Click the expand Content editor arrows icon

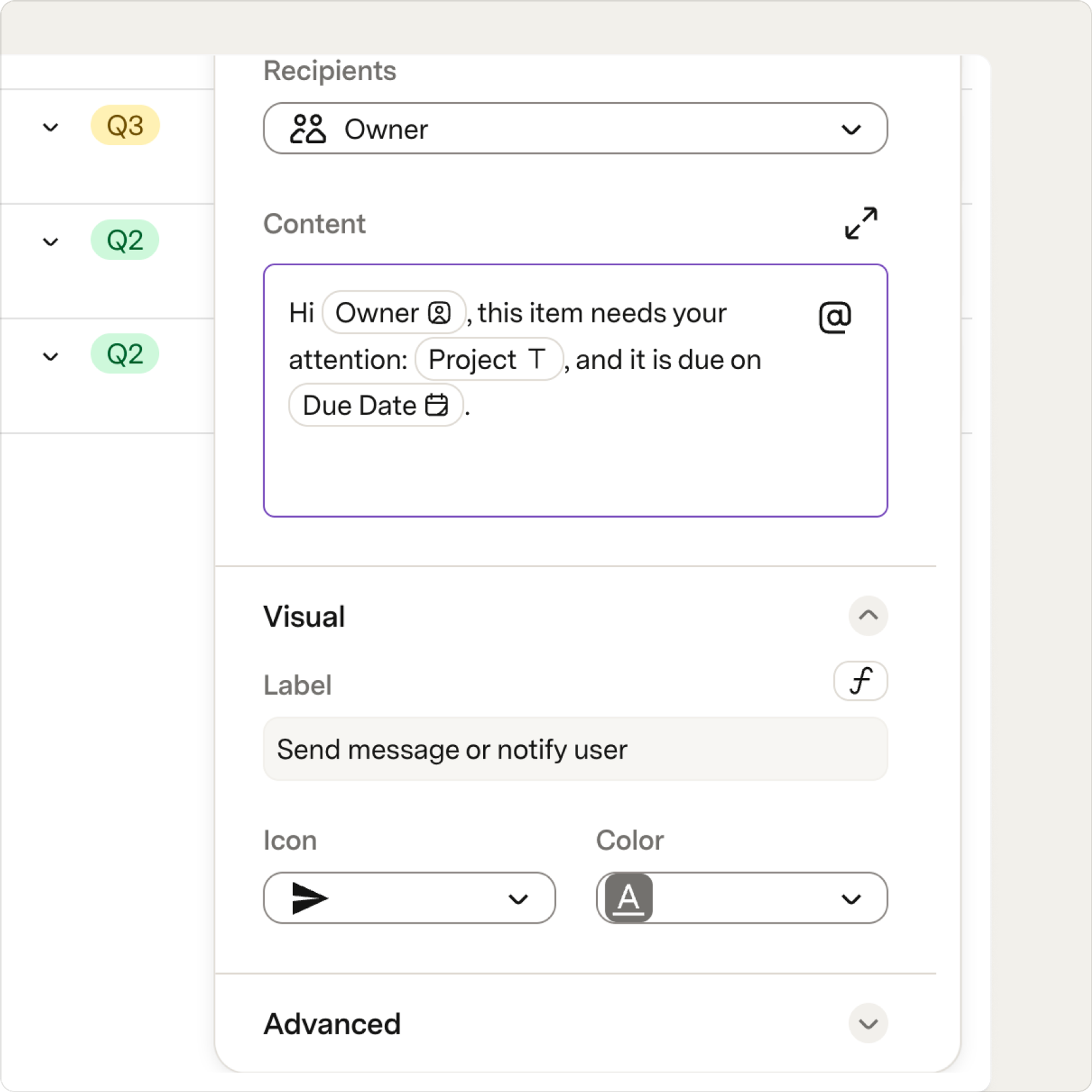click(861, 223)
